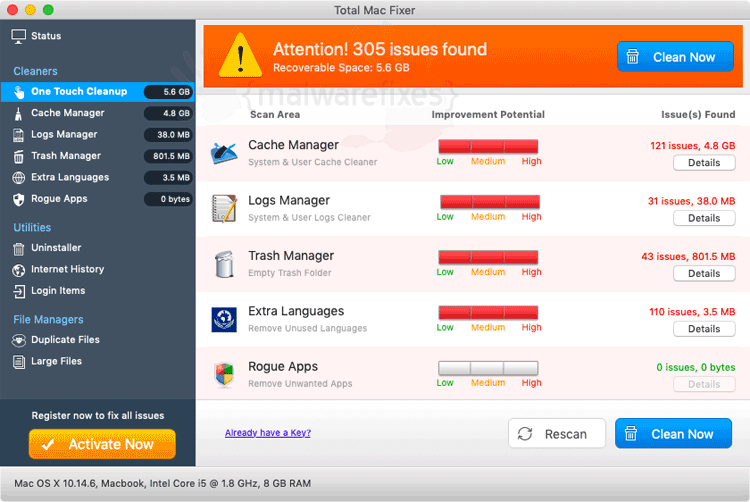The image size is (750, 502).
Task: Click the bottom Clean Now button
Action: coord(673,434)
